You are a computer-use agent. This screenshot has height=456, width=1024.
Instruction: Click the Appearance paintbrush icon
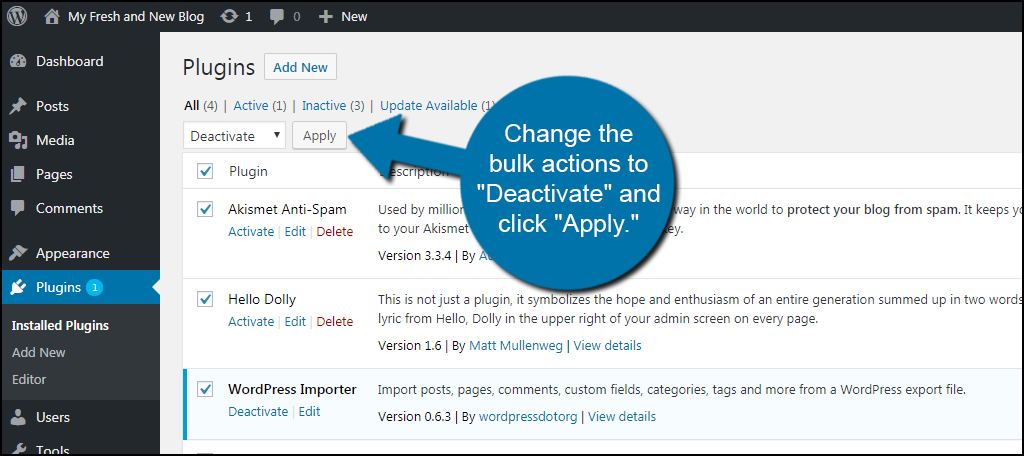click(x=18, y=253)
